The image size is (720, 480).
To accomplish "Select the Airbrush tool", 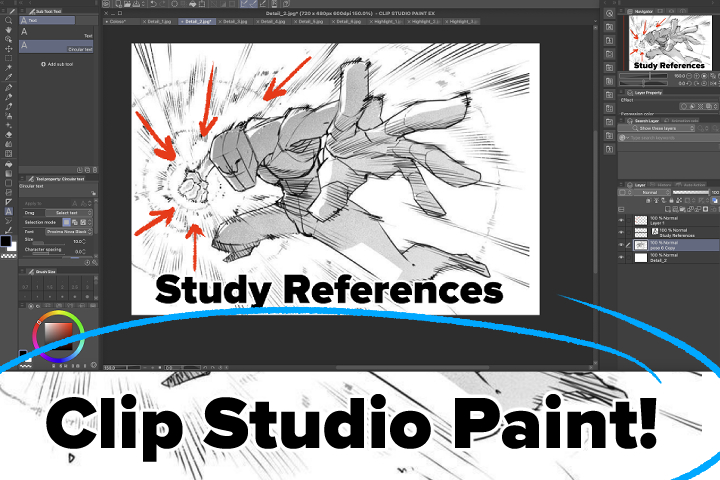I will 8,116.
